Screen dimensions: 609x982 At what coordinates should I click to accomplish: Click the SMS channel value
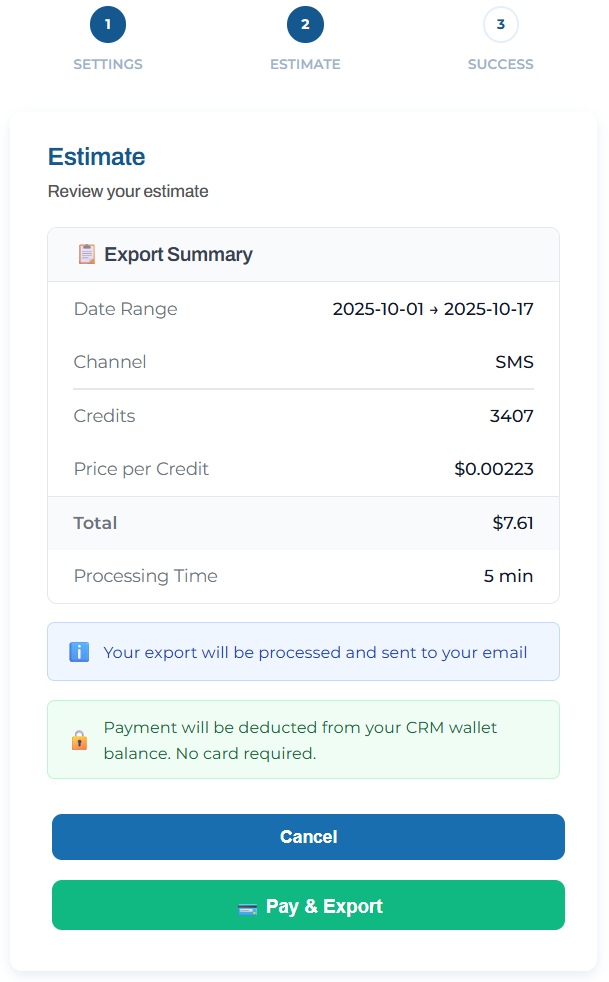point(514,362)
